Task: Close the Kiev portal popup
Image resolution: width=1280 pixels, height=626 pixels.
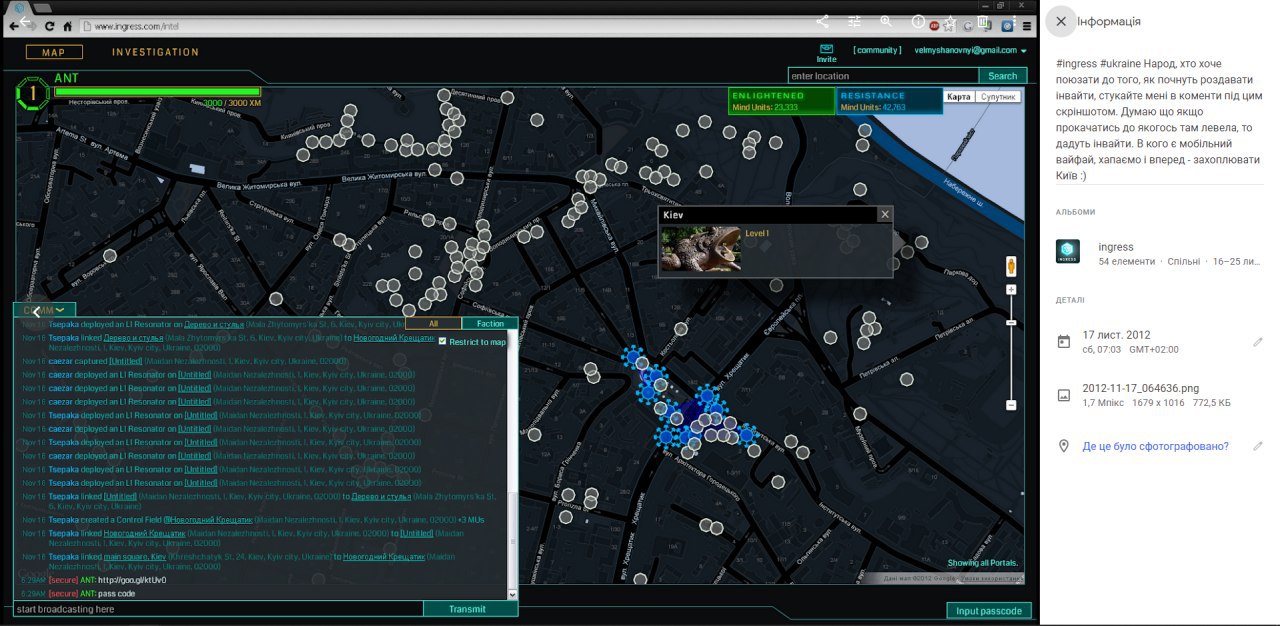Action: 884,214
